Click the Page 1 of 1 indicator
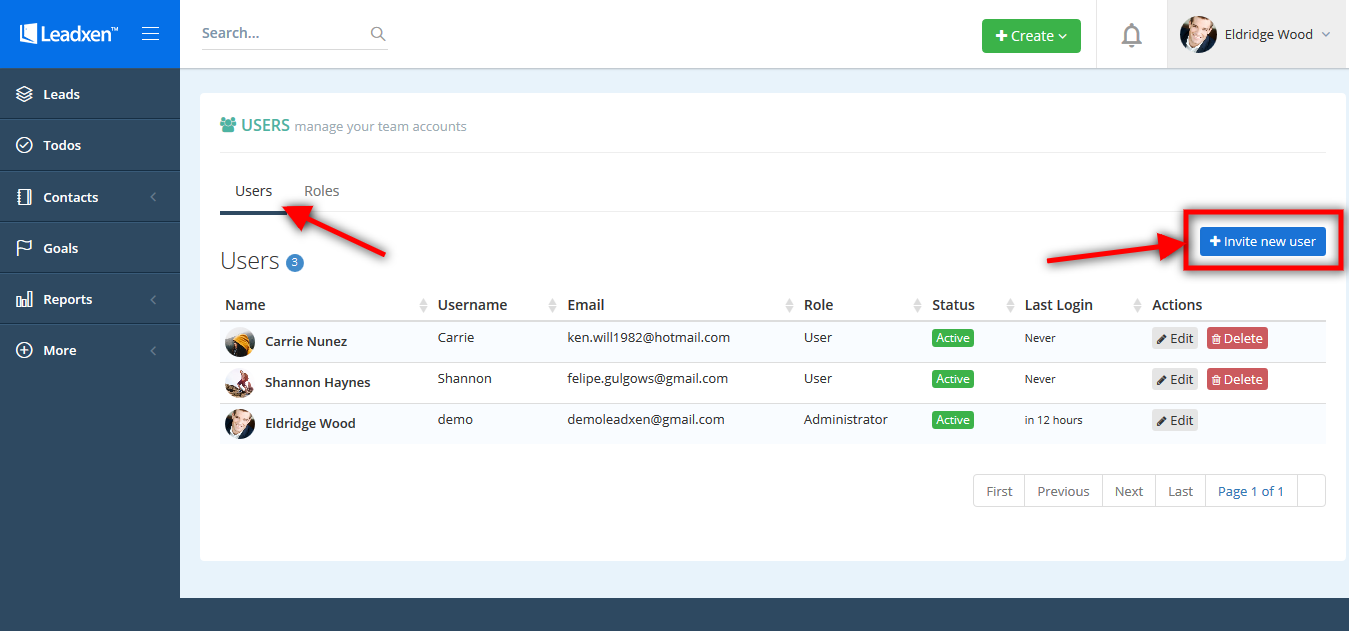Viewport: 1349px width, 631px height. [x=1251, y=491]
